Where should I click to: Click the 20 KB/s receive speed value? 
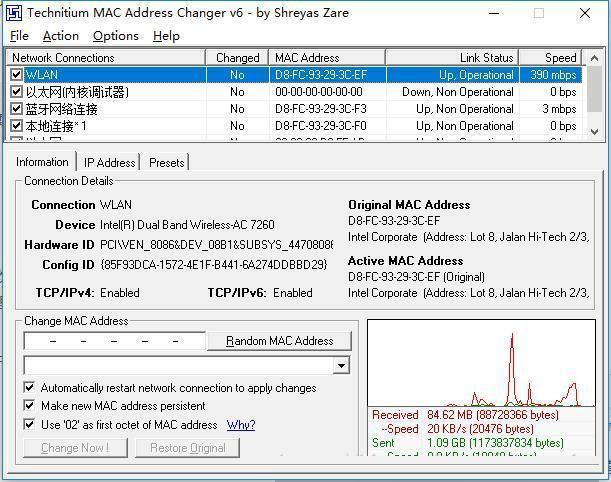(480, 429)
